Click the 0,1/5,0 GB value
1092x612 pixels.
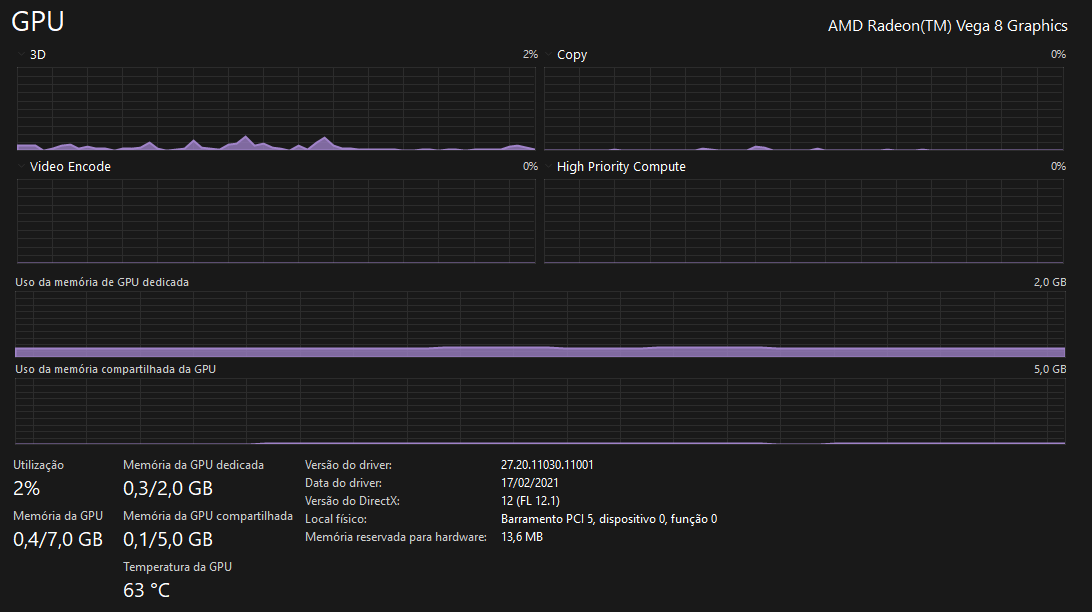168,539
